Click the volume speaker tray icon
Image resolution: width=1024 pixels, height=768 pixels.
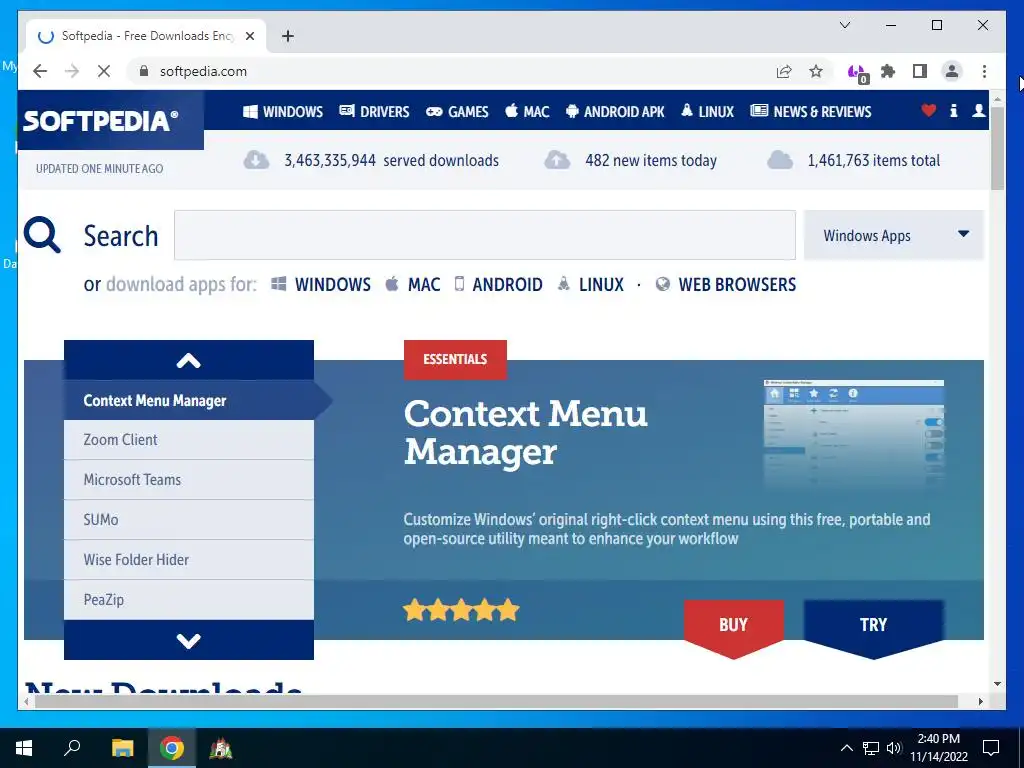coord(894,748)
